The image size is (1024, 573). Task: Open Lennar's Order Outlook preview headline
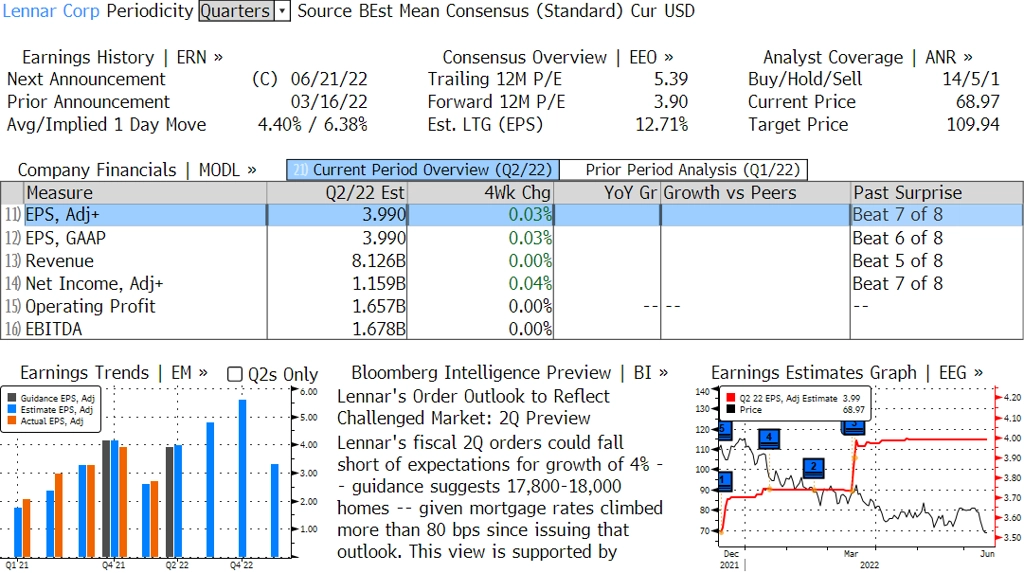[473, 407]
